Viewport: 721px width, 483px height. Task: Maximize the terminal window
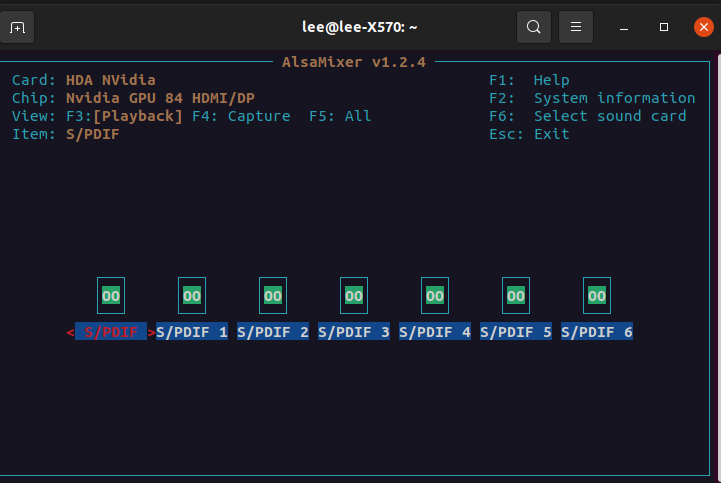click(664, 27)
